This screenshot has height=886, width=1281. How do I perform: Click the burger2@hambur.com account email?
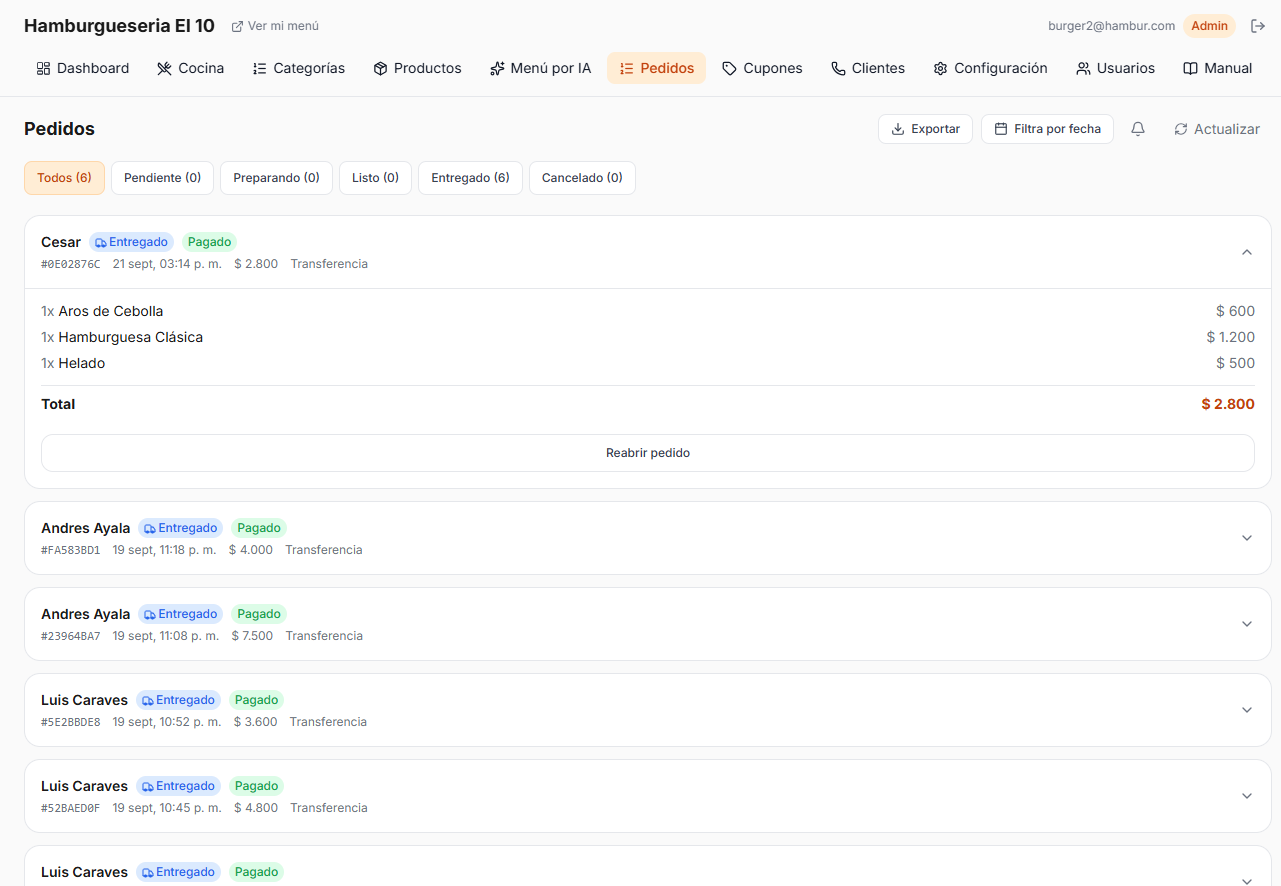(1111, 26)
